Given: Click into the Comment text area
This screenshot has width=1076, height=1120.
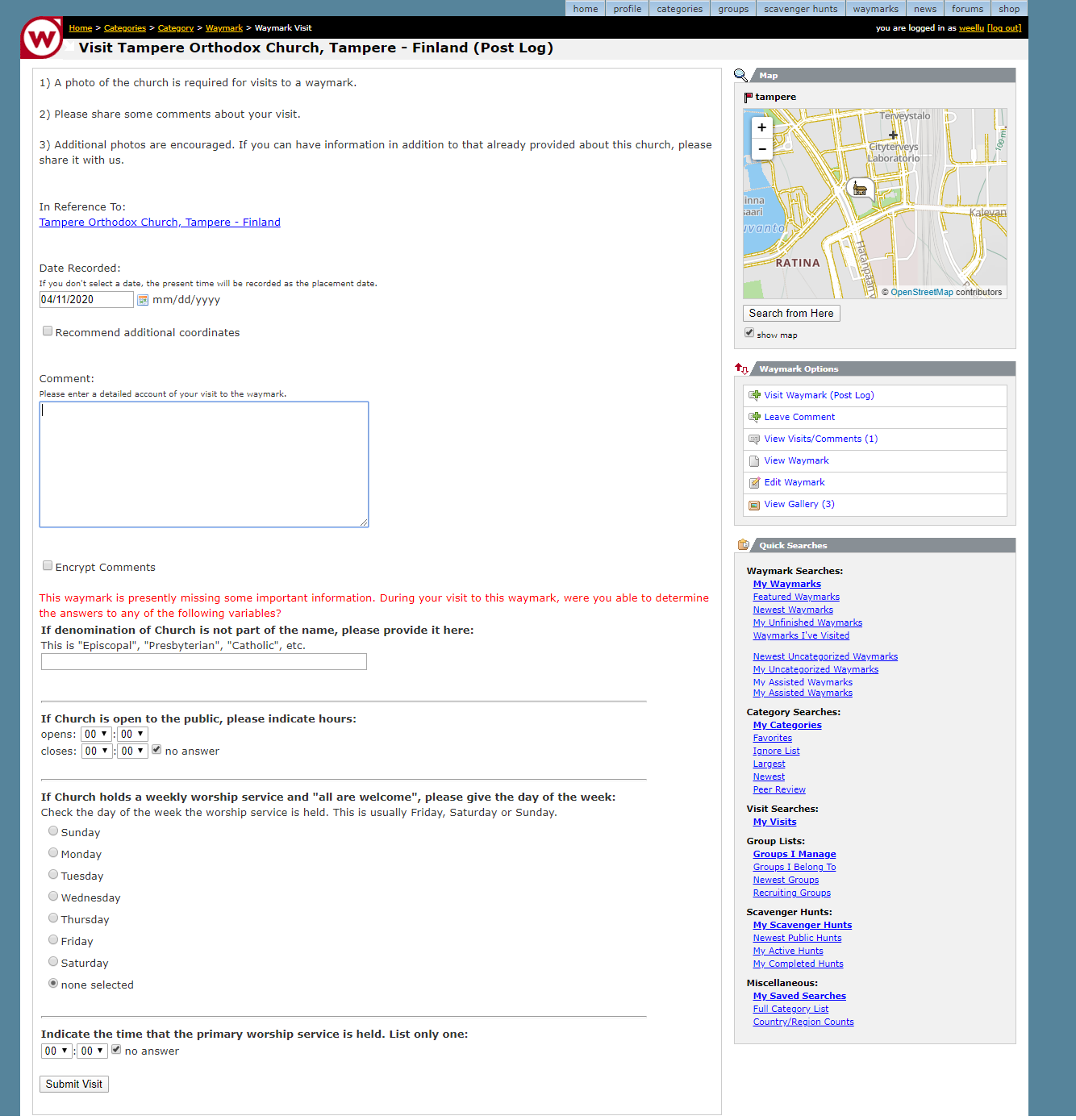Looking at the screenshot, I should coord(204,464).
